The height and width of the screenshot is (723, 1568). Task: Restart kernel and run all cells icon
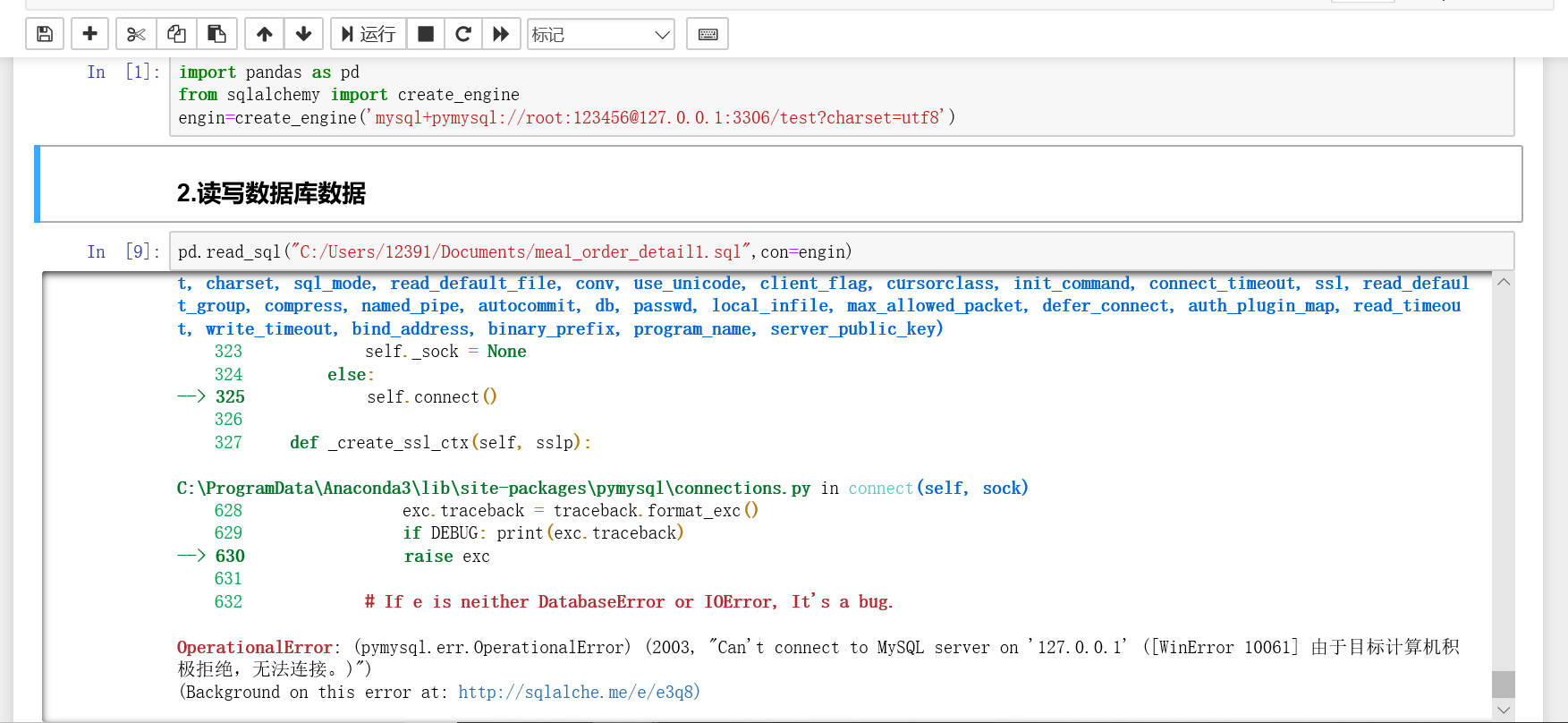[x=501, y=34]
